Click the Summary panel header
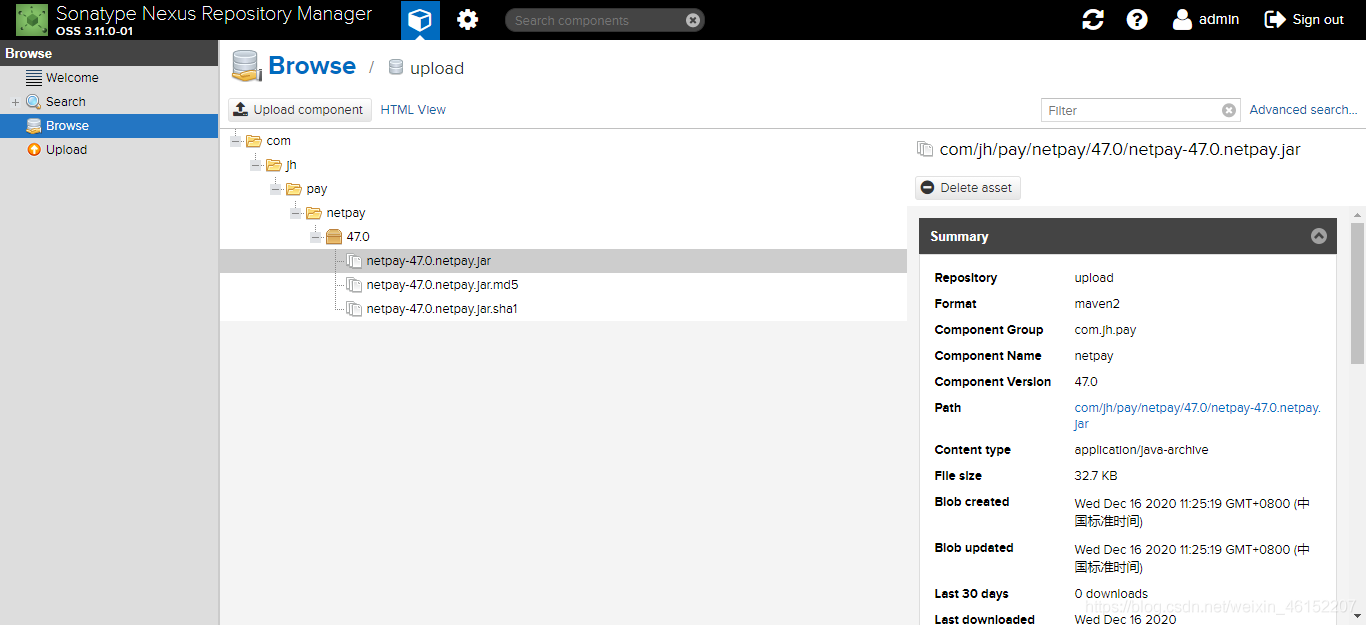Viewport: 1366px width, 625px height. pyautogui.click(x=1127, y=236)
